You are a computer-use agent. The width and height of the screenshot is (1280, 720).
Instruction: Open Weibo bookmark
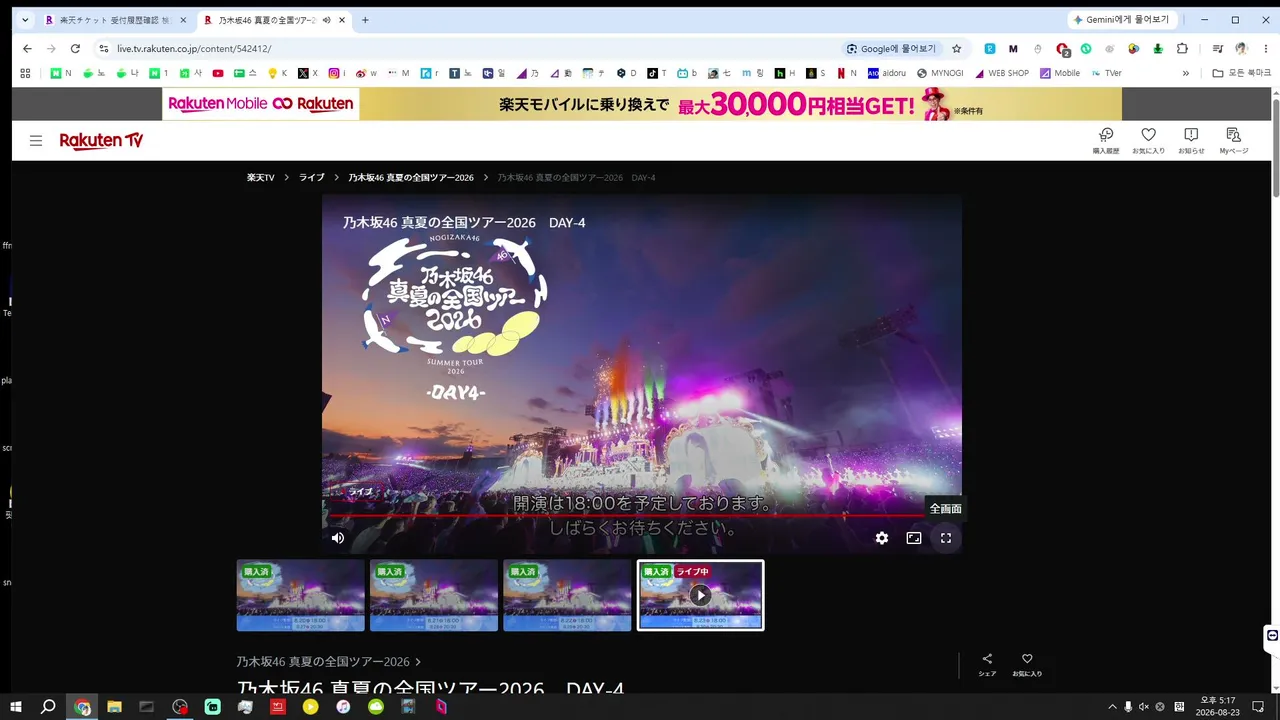click(366, 73)
